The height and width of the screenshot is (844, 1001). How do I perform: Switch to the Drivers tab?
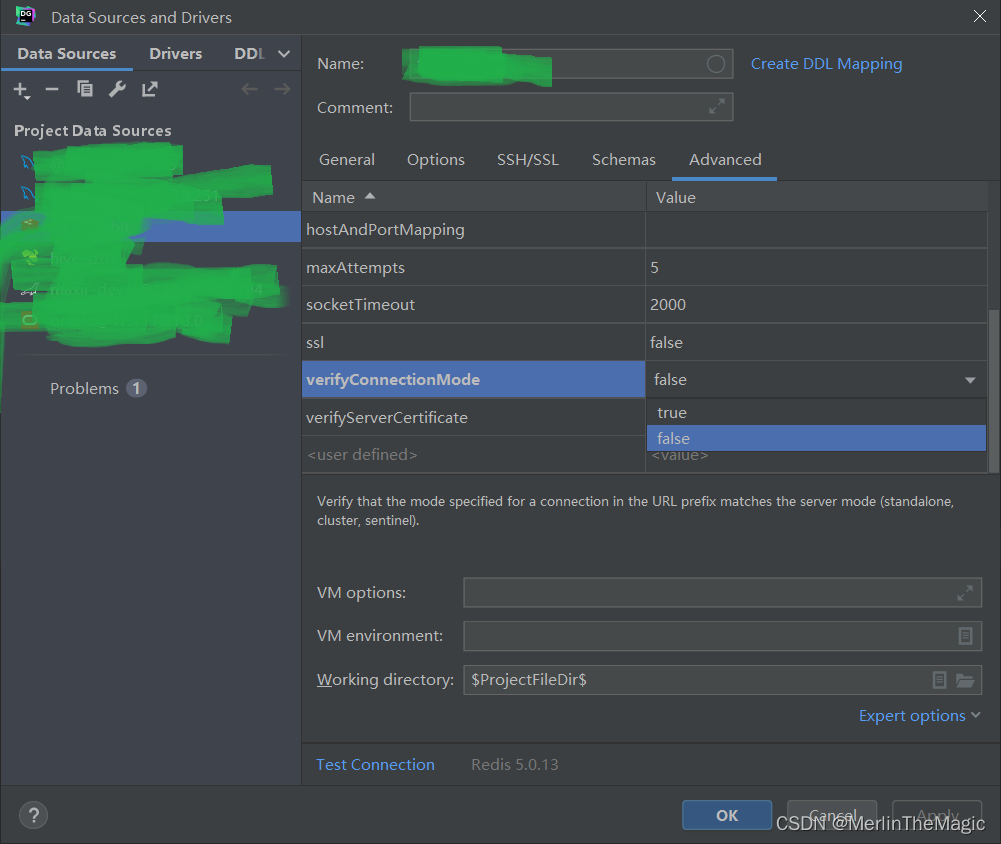click(x=175, y=53)
